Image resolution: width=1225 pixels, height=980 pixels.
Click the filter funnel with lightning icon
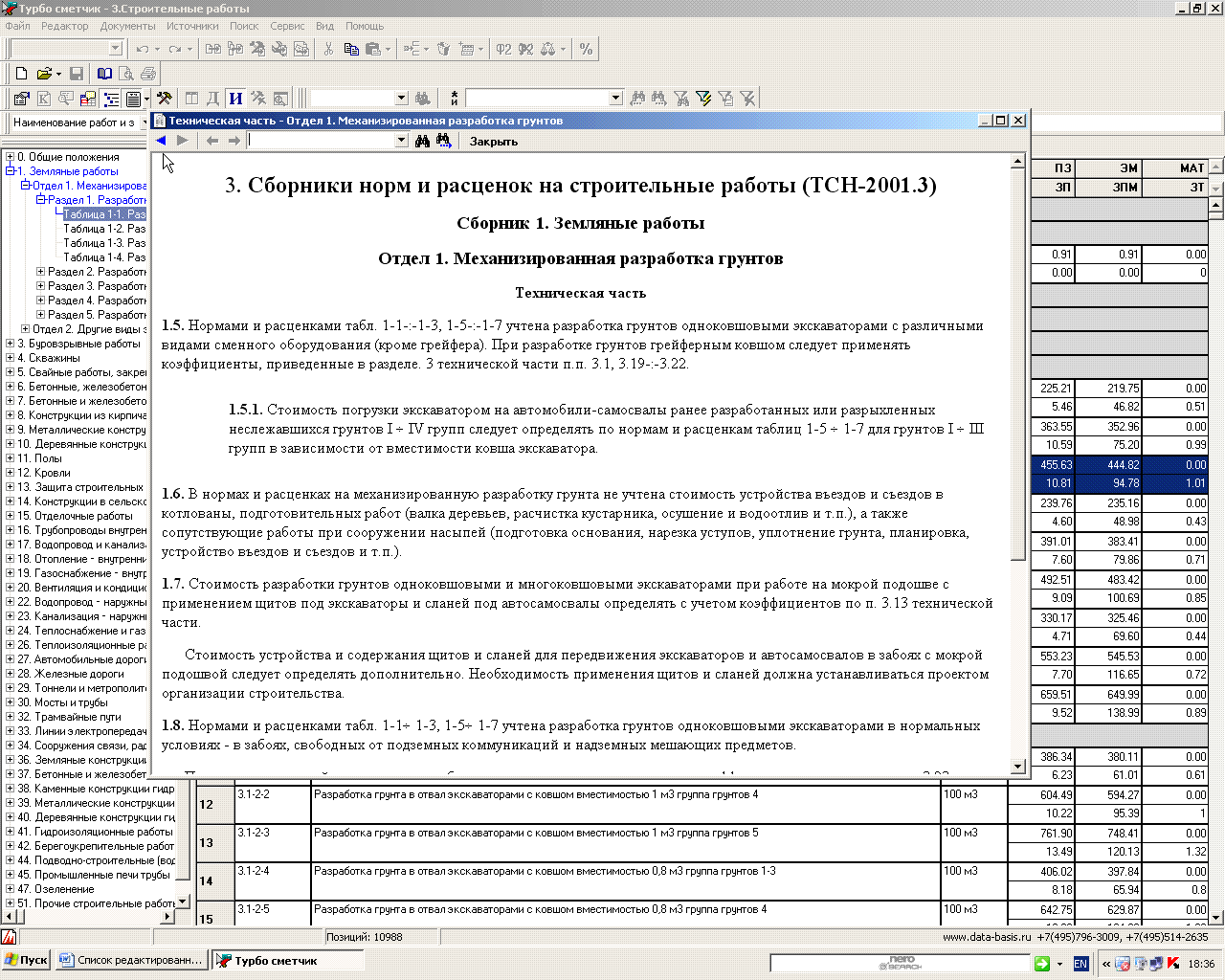pyautogui.click(x=703, y=98)
